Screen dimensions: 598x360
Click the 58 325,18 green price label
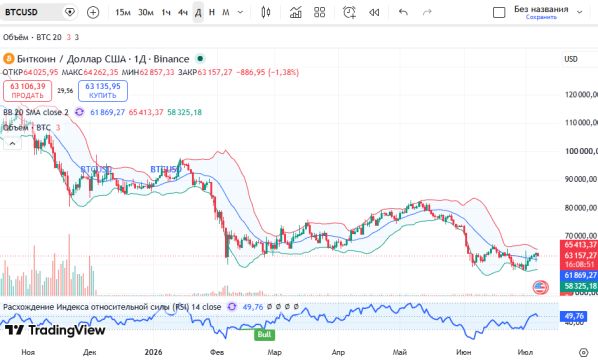[580, 286]
